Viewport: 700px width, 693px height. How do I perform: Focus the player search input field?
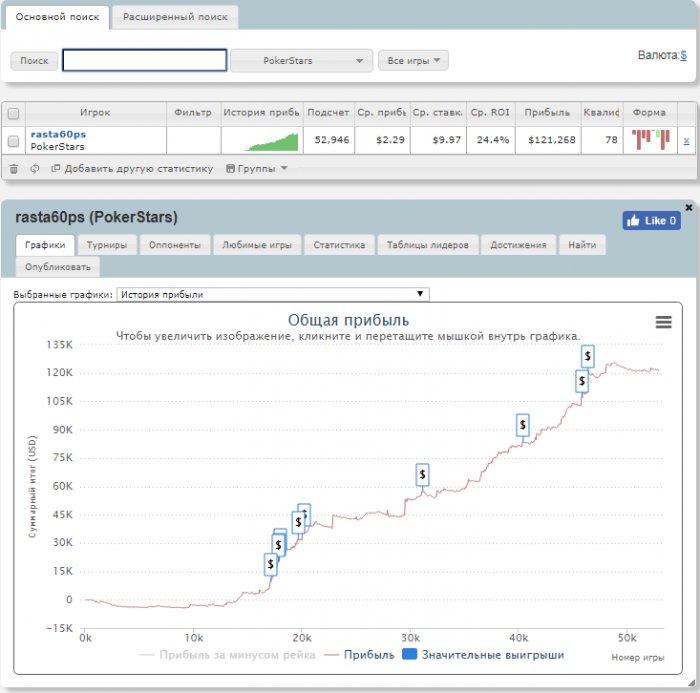[x=145, y=60]
